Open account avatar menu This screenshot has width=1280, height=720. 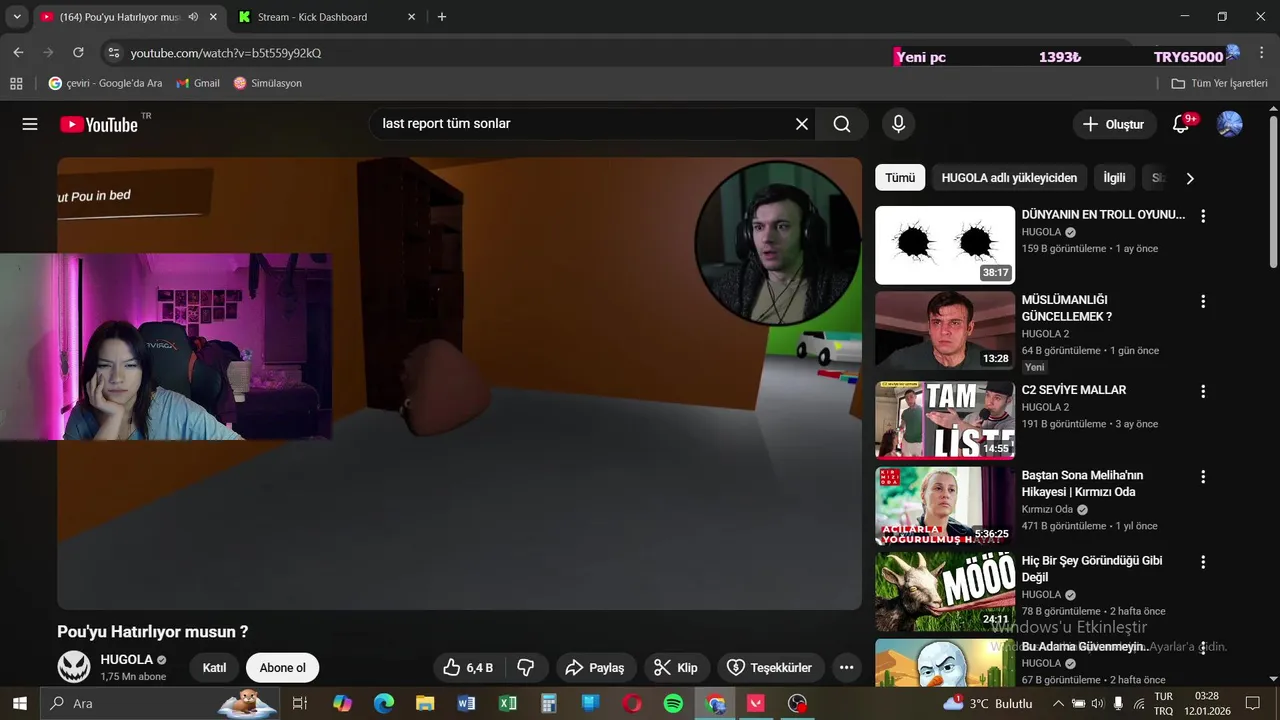[x=1229, y=124]
